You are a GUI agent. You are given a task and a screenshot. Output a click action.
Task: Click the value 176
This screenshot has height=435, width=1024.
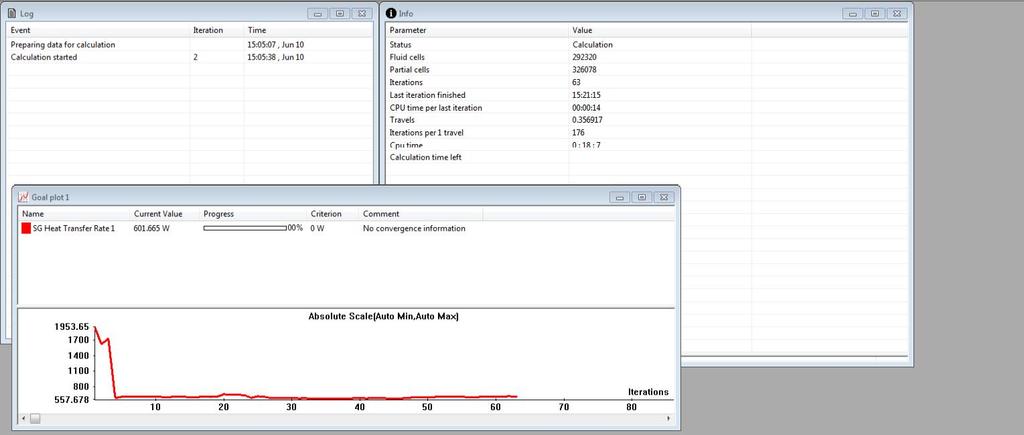click(x=579, y=133)
